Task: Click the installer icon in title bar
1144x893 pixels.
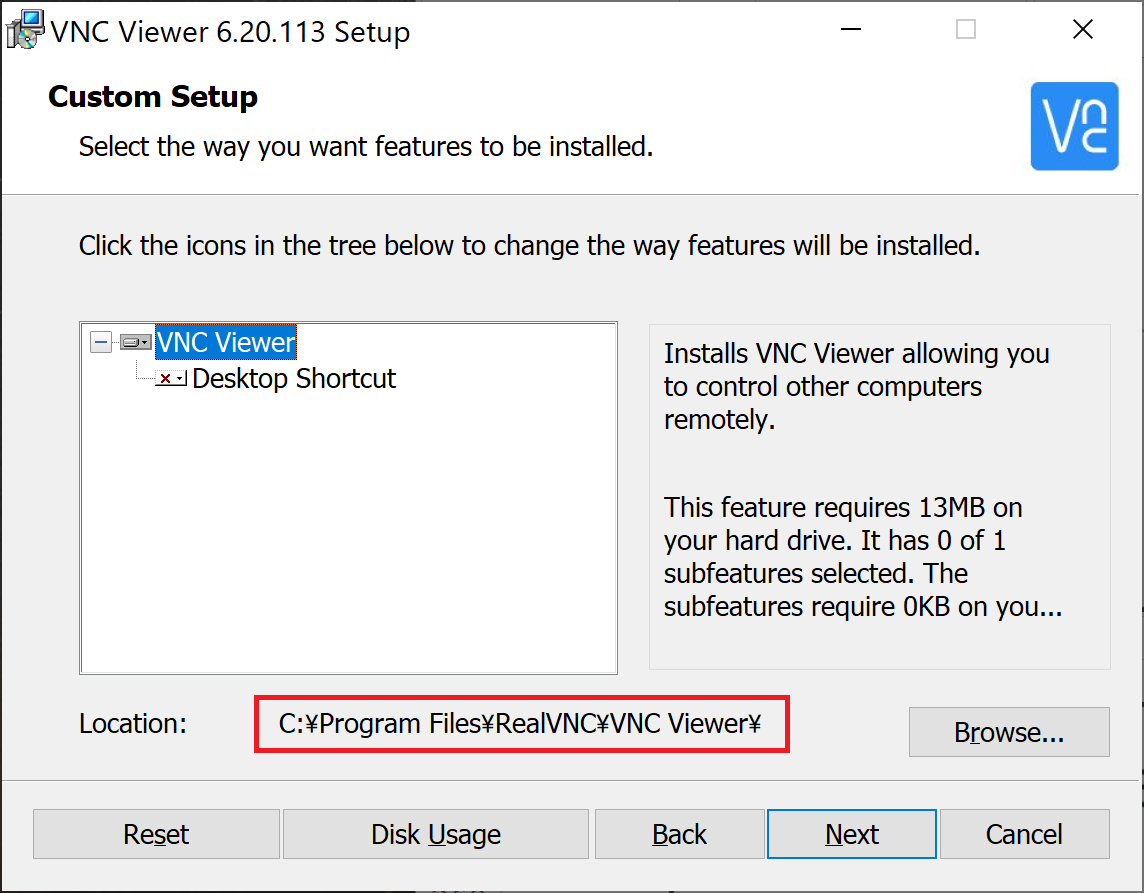Action: [x=24, y=31]
